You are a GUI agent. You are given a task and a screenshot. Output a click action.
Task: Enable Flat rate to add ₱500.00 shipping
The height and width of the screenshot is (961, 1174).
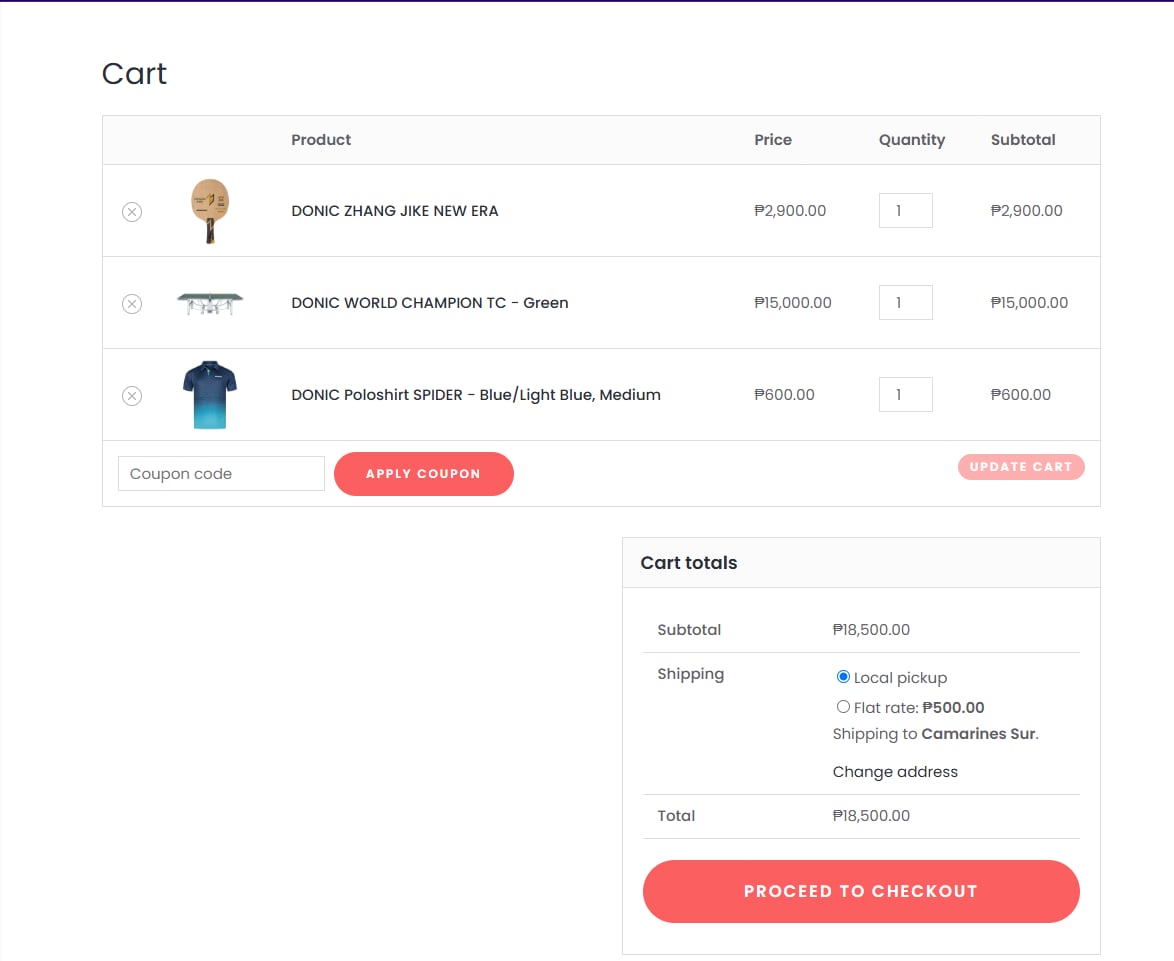tap(843, 706)
